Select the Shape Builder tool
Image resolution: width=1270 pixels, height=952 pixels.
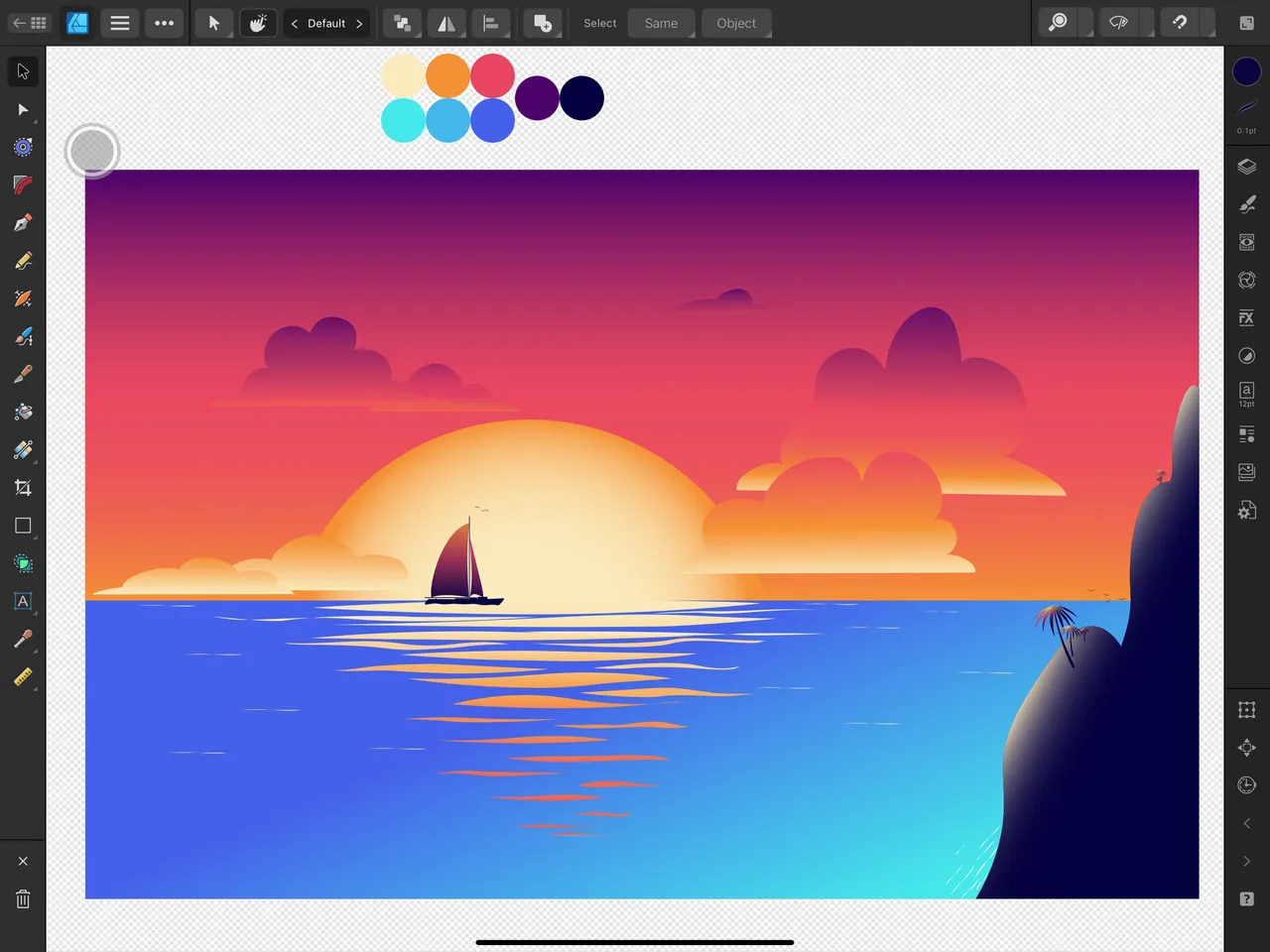click(23, 563)
